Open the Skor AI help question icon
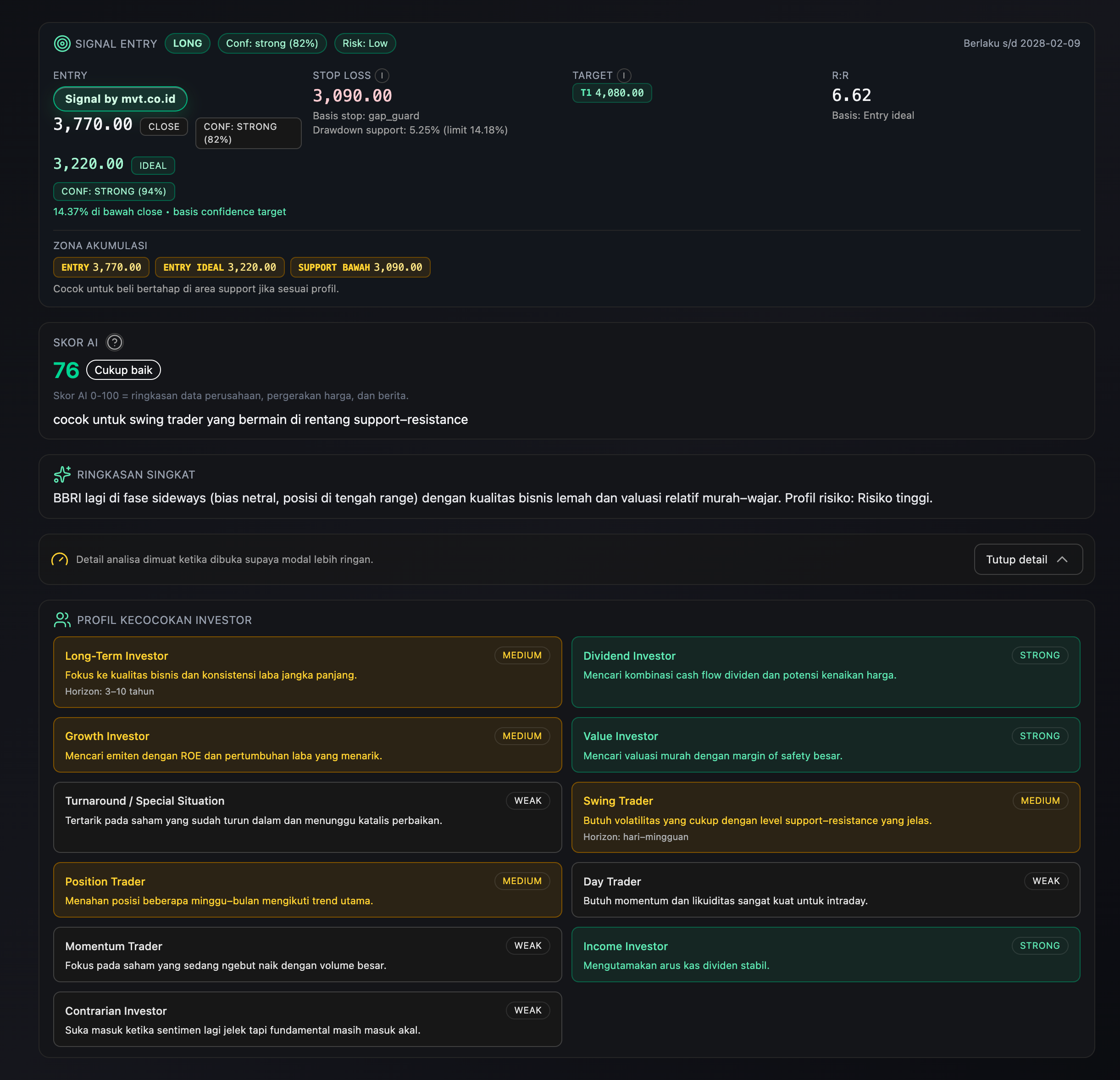Image resolution: width=1120 pixels, height=1080 pixels. click(115, 342)
